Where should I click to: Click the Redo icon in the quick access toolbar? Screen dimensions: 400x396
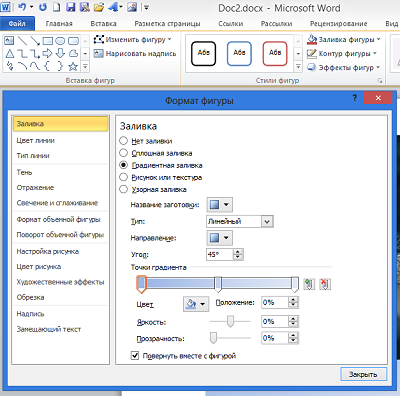coord(43,7)
